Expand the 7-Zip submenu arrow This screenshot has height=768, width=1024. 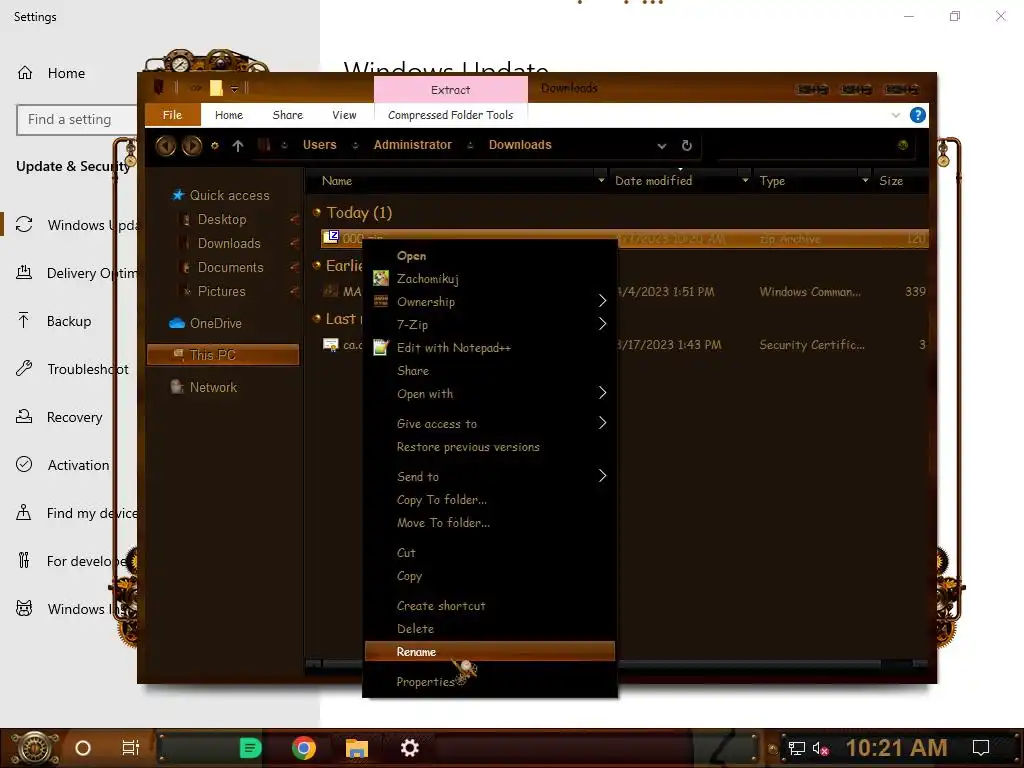[602, 324]
